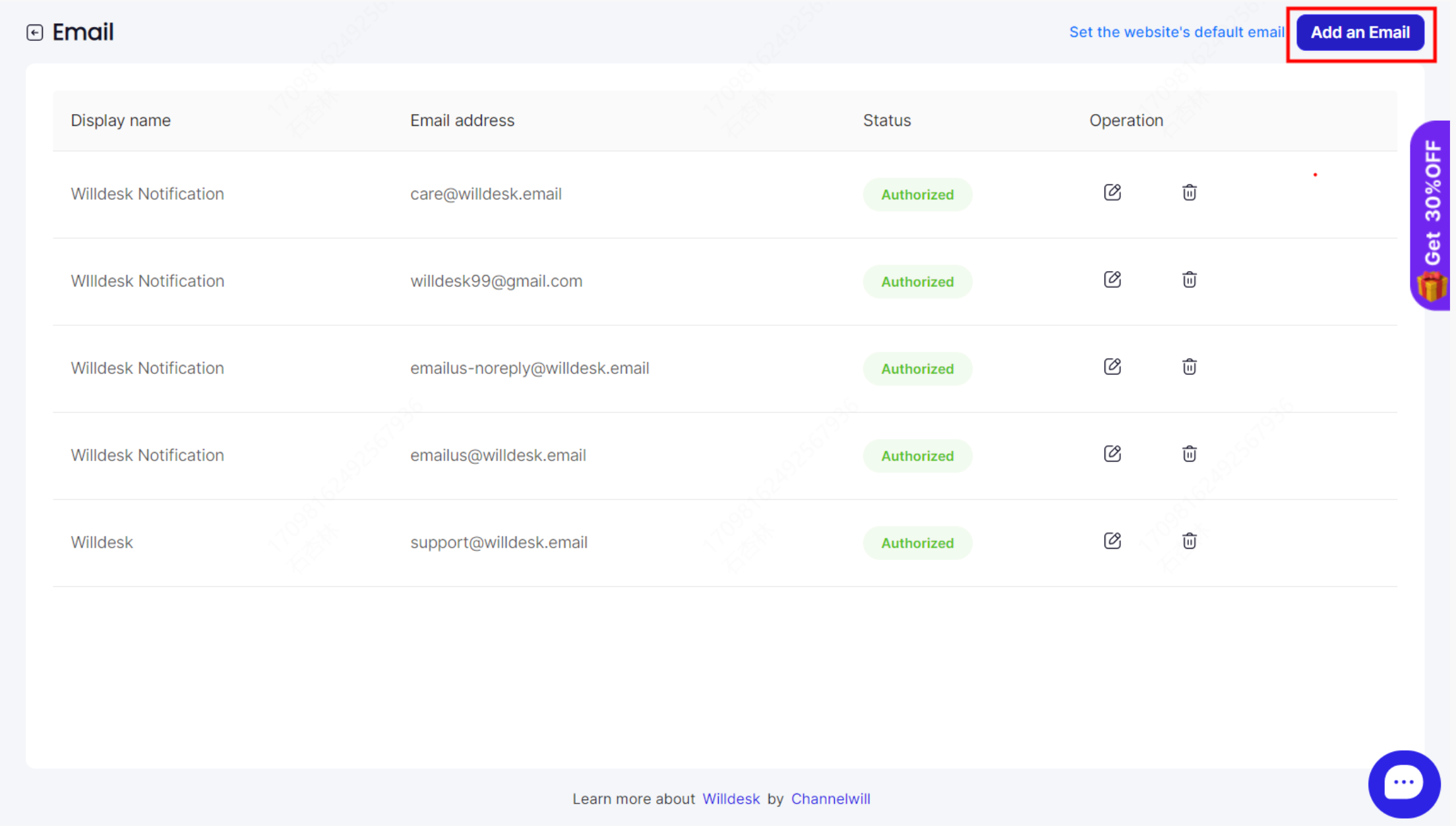Delete the emailus-noreply@willdesk.email entry
The width and height of the screenshot is (1456, 826).
coord(1189,366)
